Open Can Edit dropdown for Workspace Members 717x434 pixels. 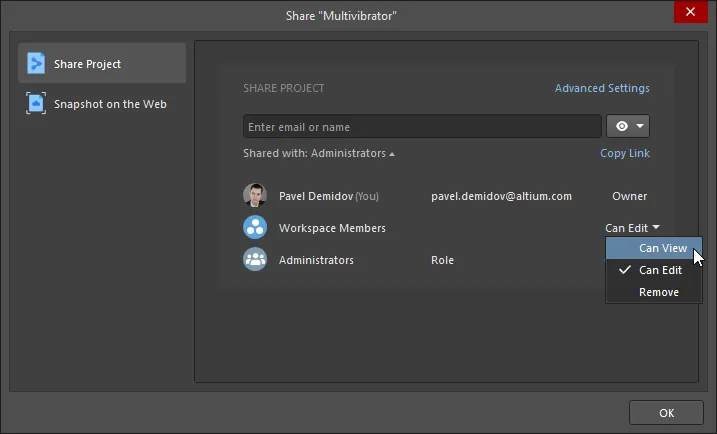(x=632, y=228)
